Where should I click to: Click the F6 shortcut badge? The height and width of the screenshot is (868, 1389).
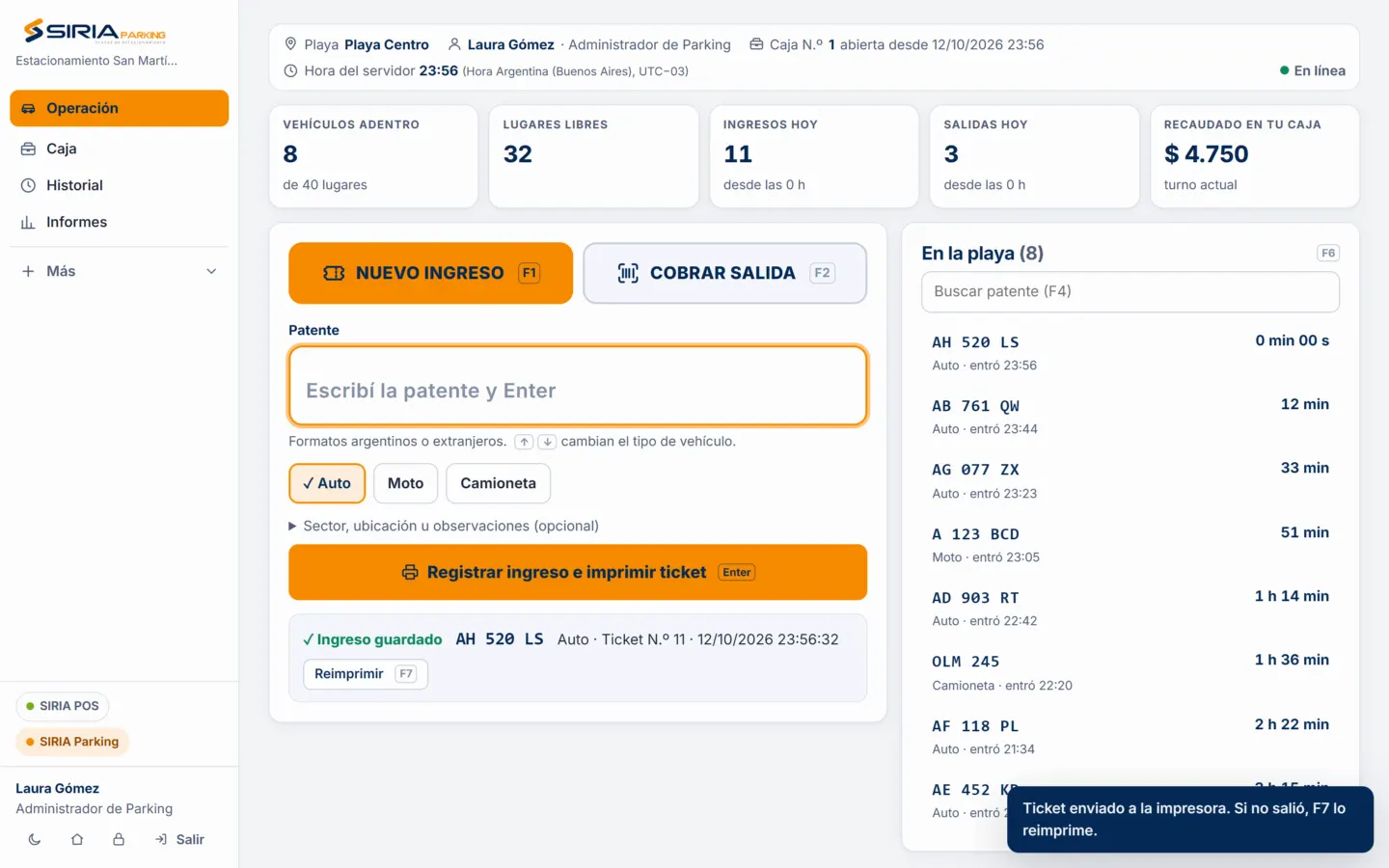[x=1328, y=253]
